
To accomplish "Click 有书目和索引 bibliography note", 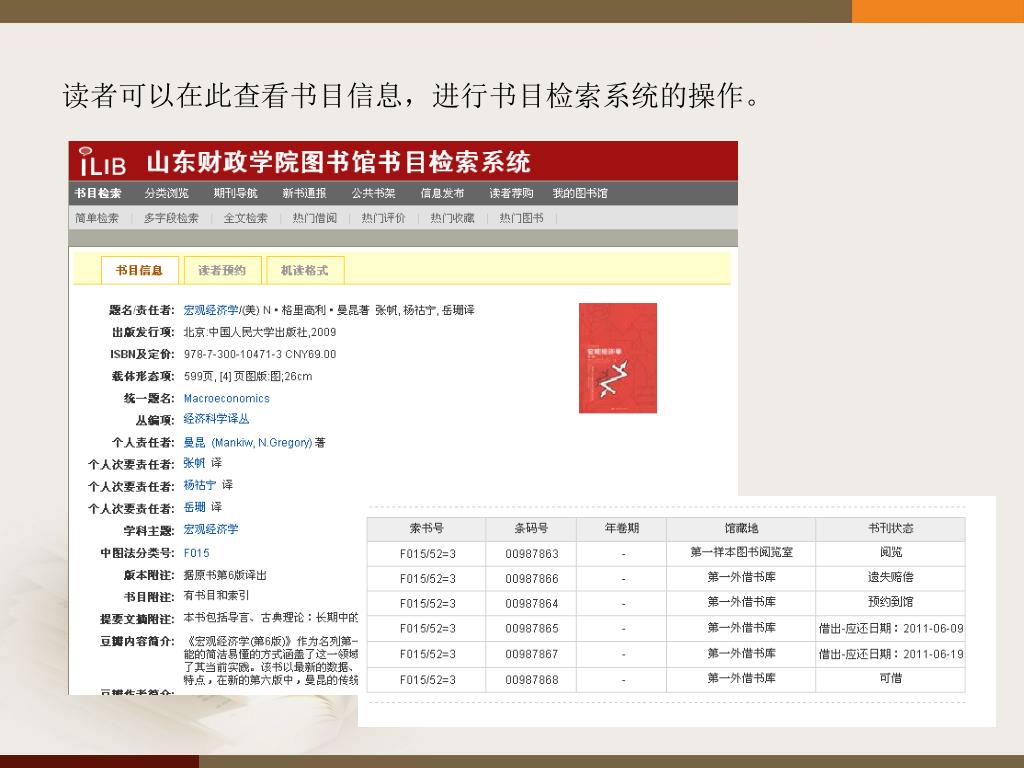I will point(216,596).
